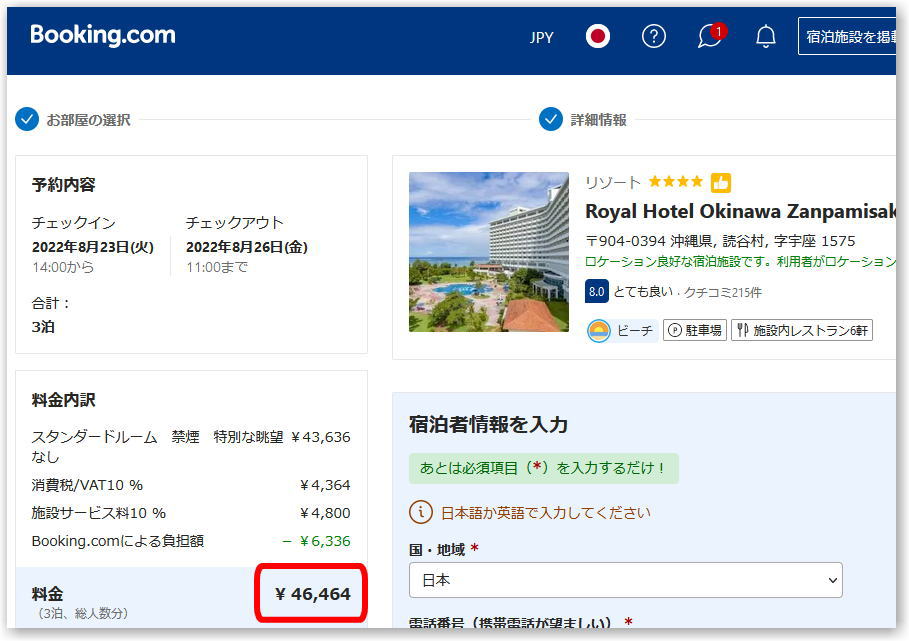The image size is (909, 641).
Task: Open the help question mark icon
Action: pyautogui.click(x=653, y=37)
